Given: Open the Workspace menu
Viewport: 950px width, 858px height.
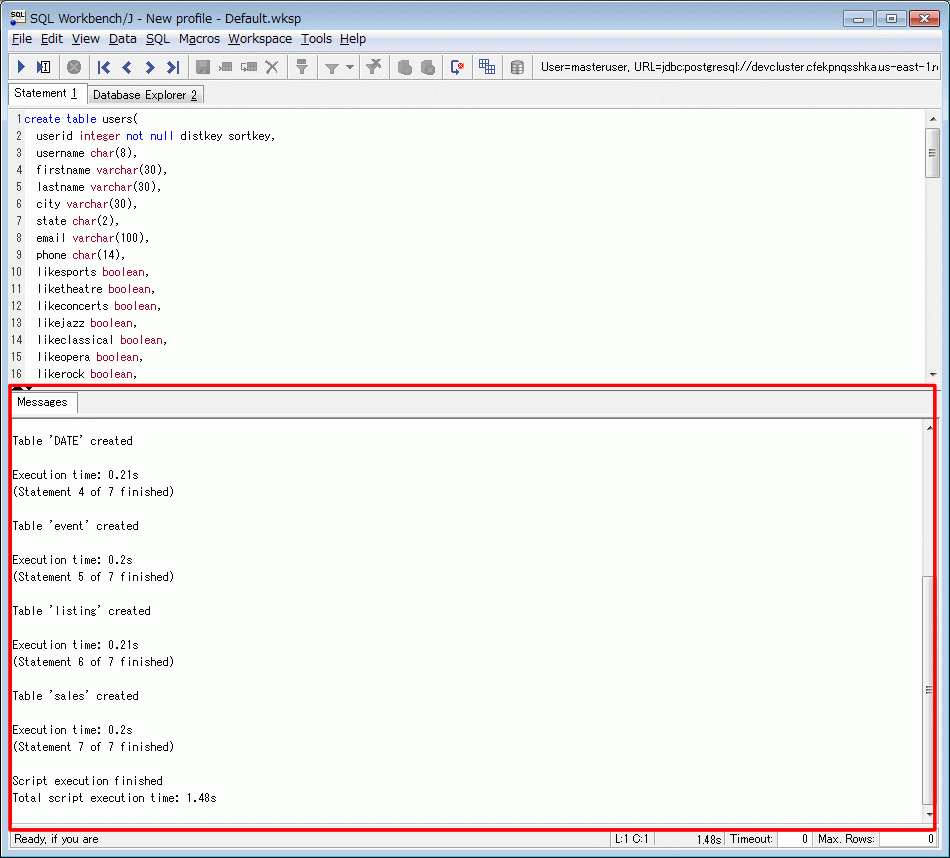Looking at the screenshot, I should pos(260,39).
